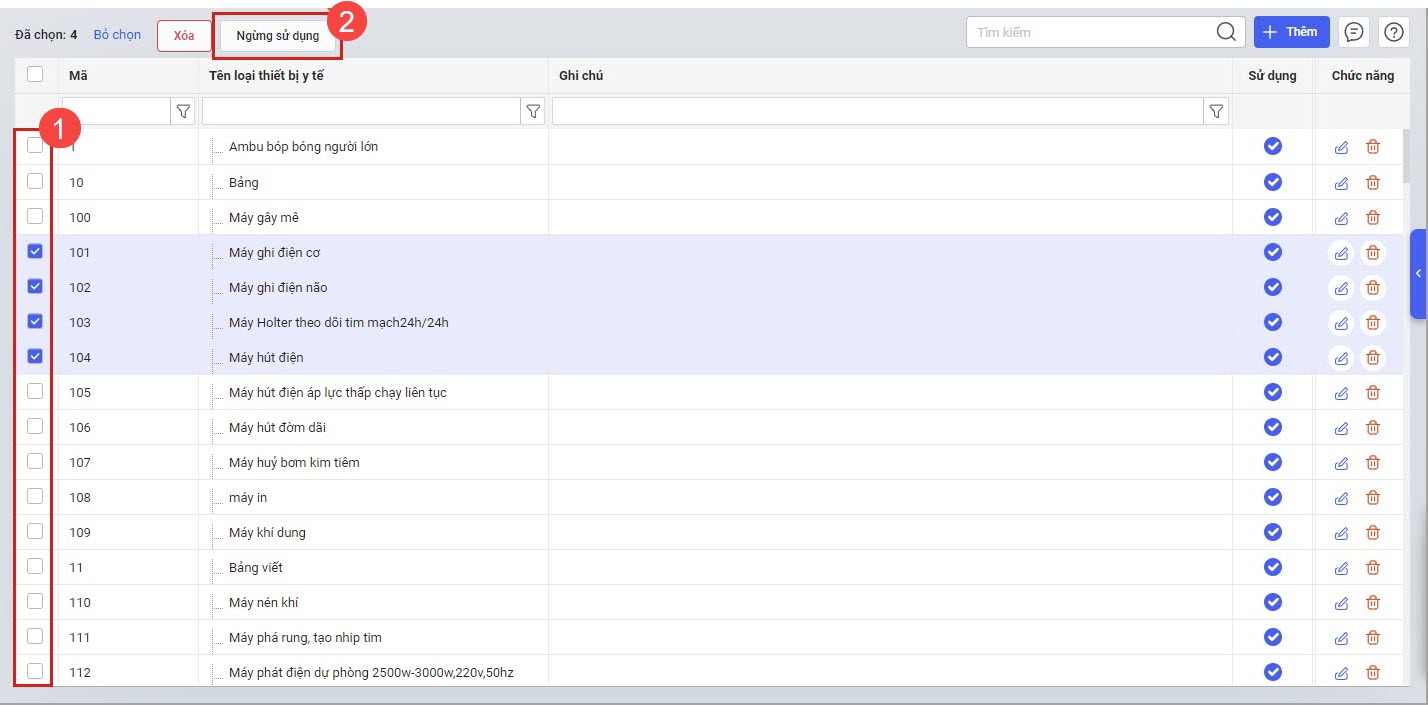Edit the Máy gây mê row
This screenshot has width=1428, height=705.
pyautogui.click(x=1341, y=218)
